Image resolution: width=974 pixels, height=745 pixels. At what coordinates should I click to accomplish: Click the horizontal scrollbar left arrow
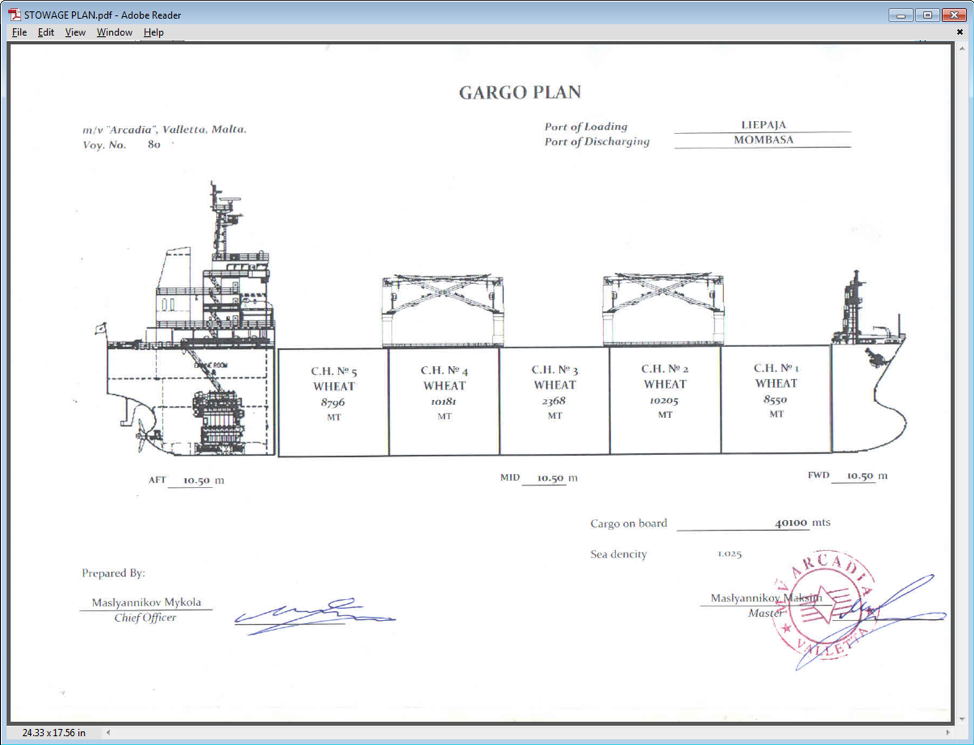108,733
